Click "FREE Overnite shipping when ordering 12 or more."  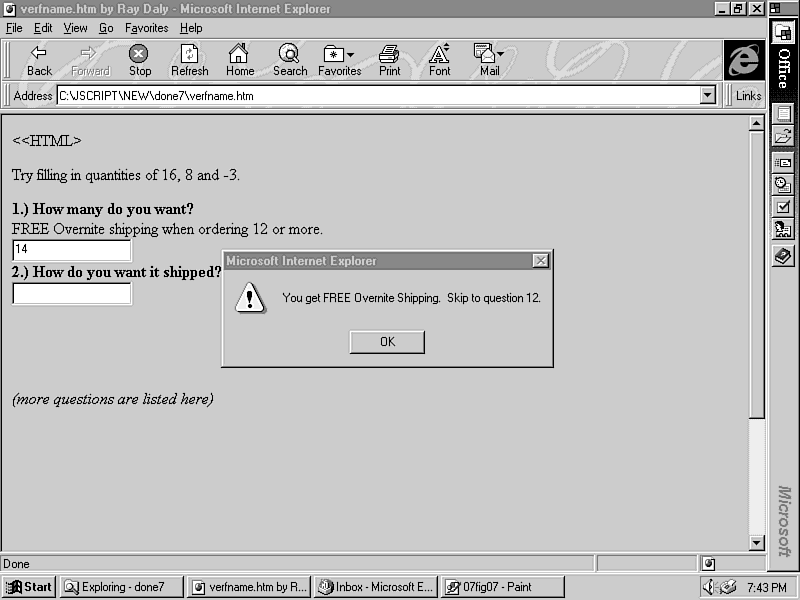pyautogui.click(x=167, y=229)
